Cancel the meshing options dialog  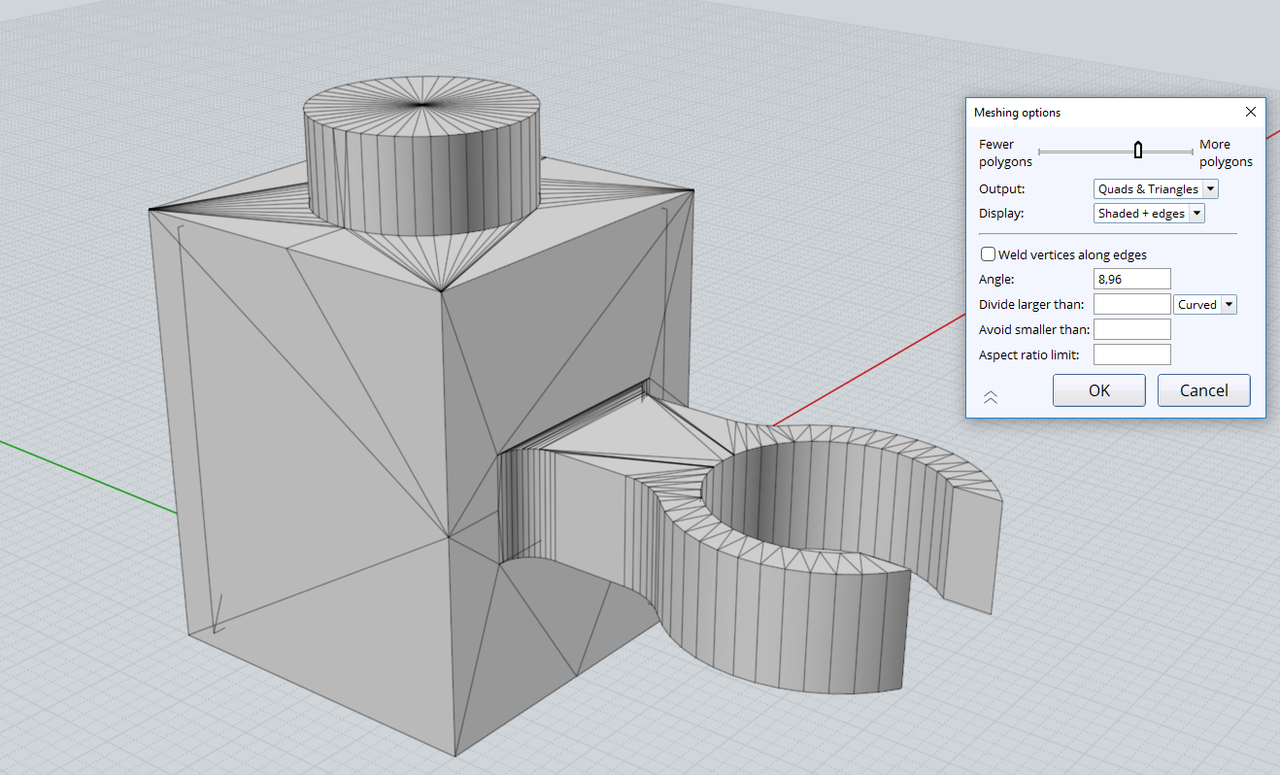pos(1204,390)
